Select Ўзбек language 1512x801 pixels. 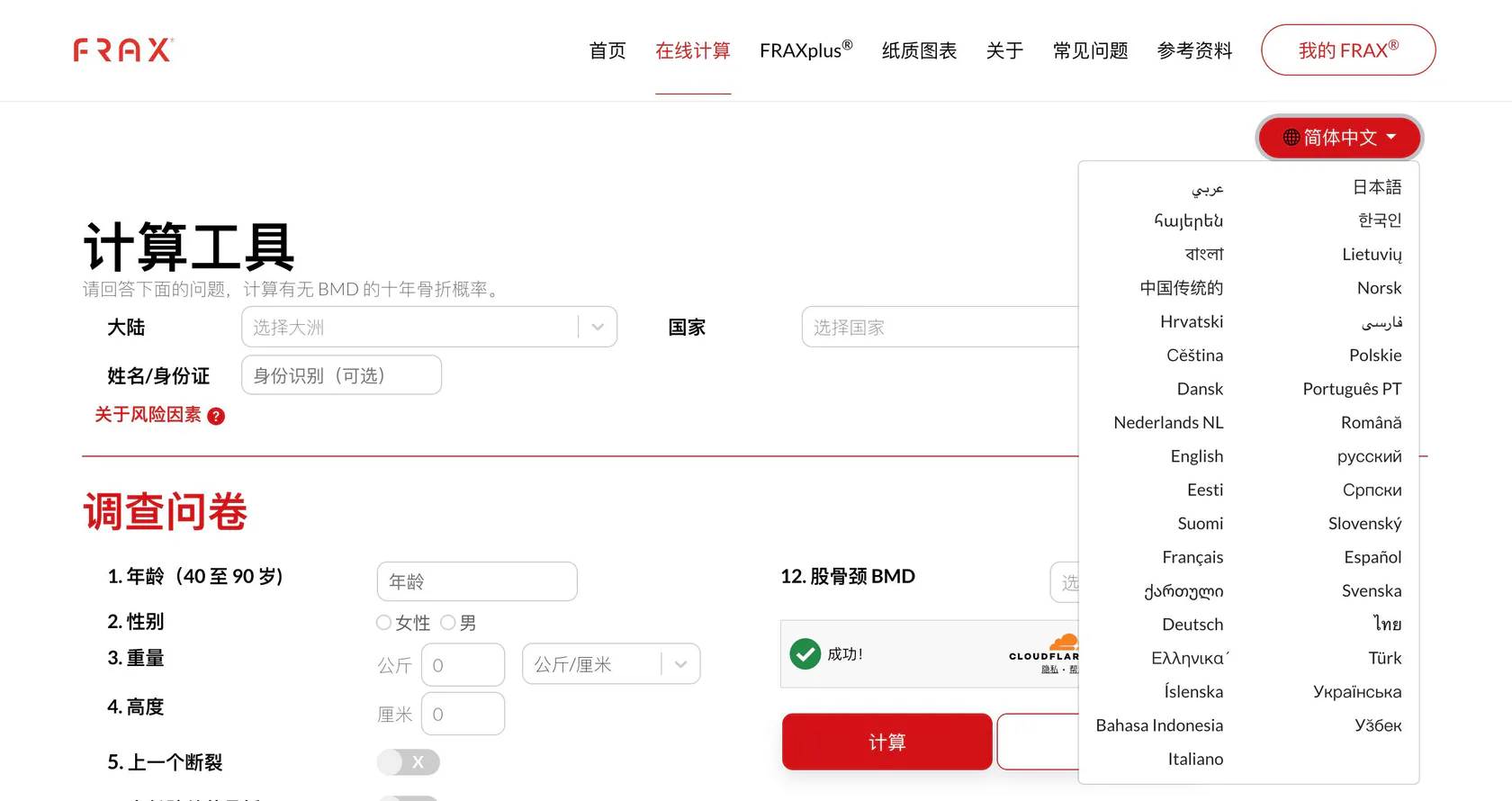tap(1378, 725)
